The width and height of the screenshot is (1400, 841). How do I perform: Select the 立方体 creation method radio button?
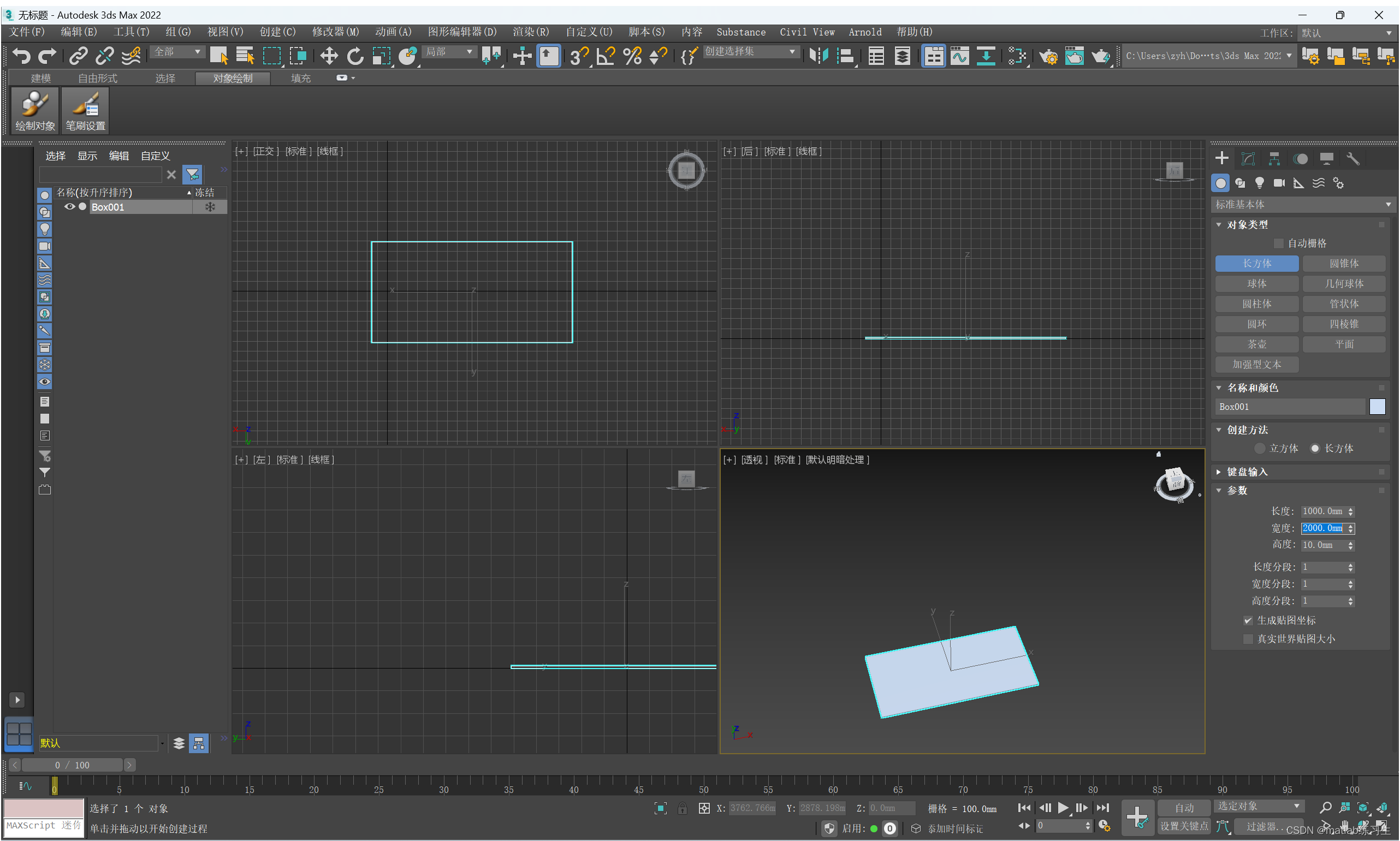pyautogui.click(x=1260, y=448)
